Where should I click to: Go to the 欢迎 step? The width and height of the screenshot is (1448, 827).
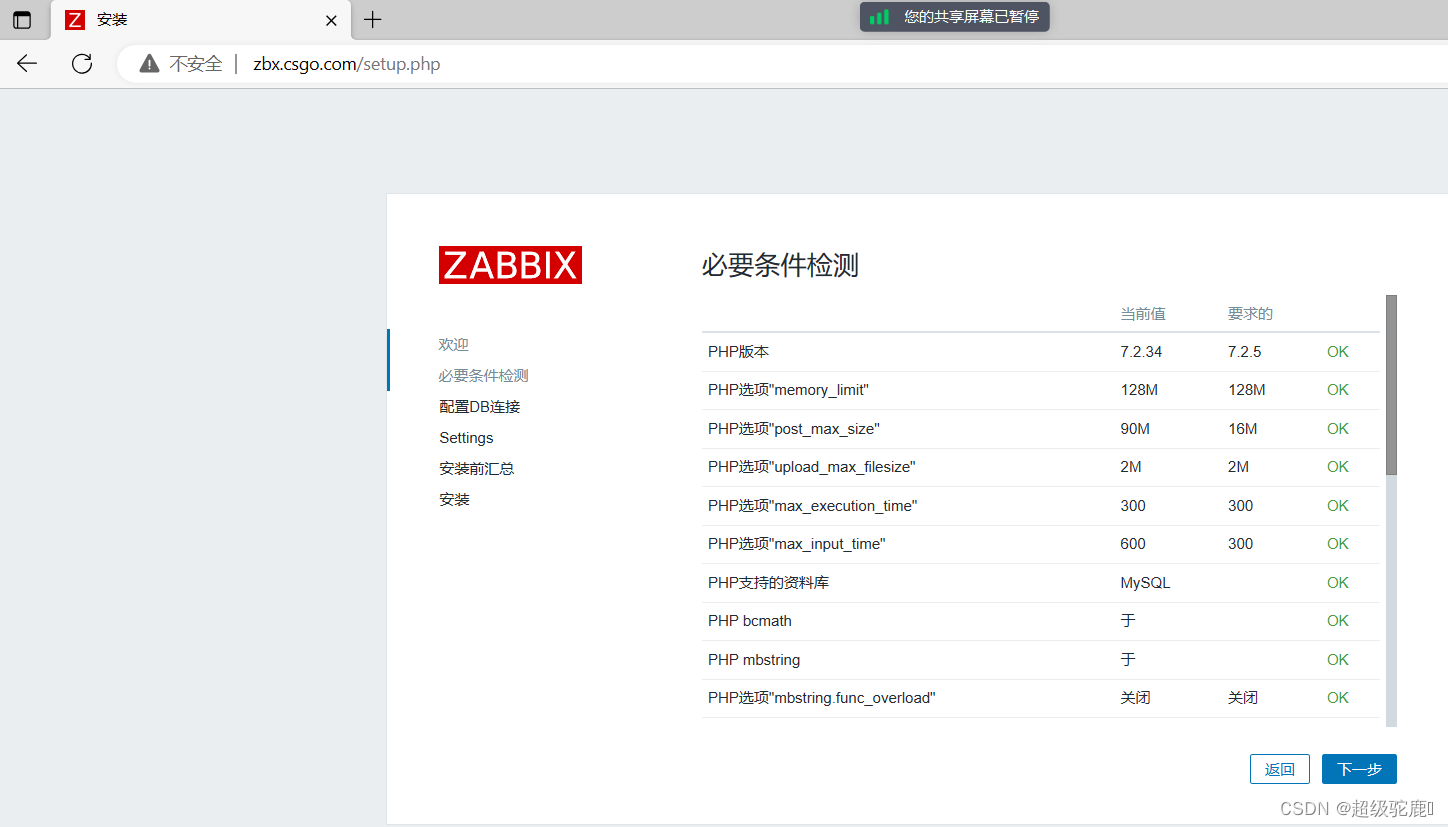[454, 344]
